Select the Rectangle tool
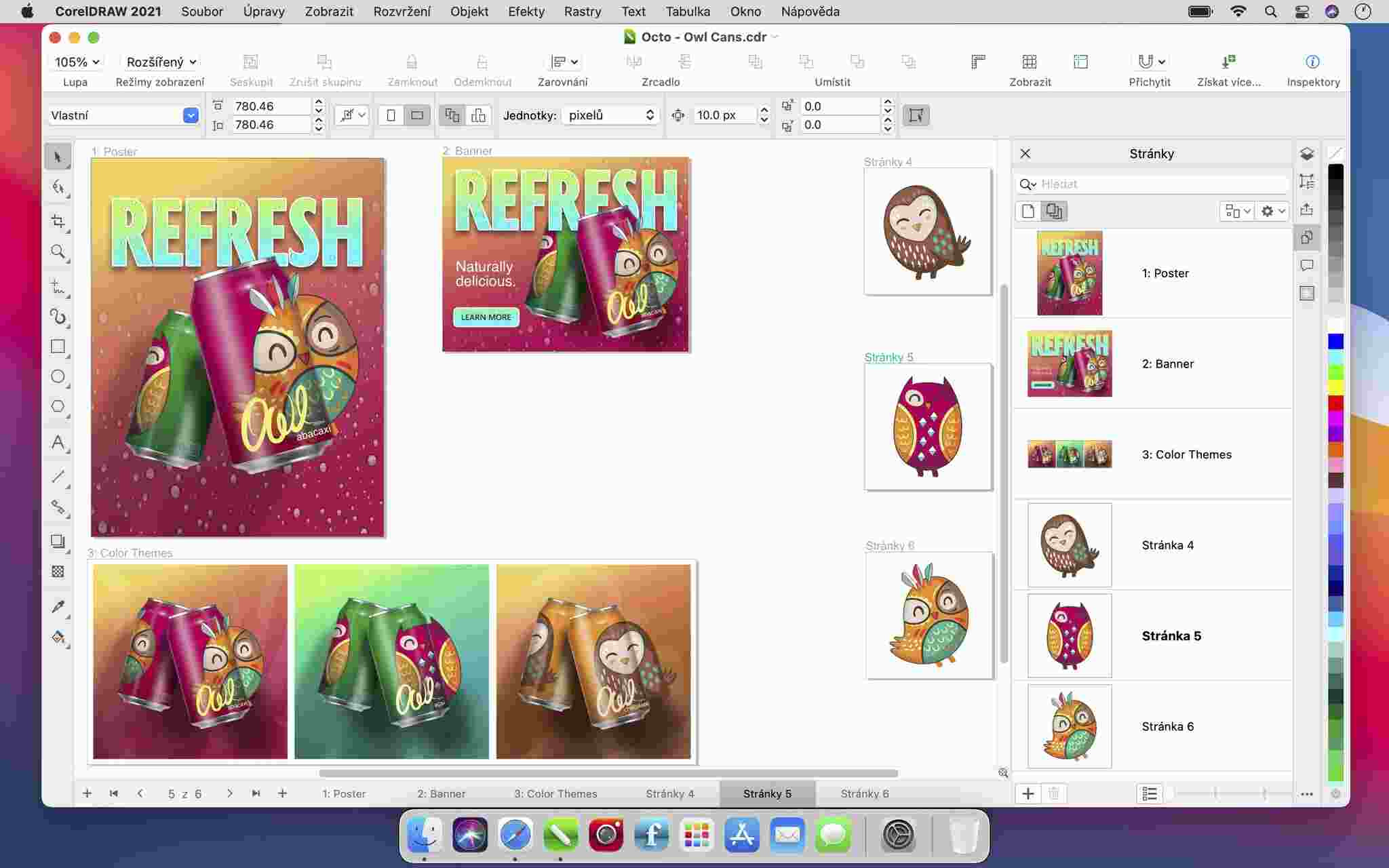Viewport: 1389px width, 868px height. [x=58, y=347]
